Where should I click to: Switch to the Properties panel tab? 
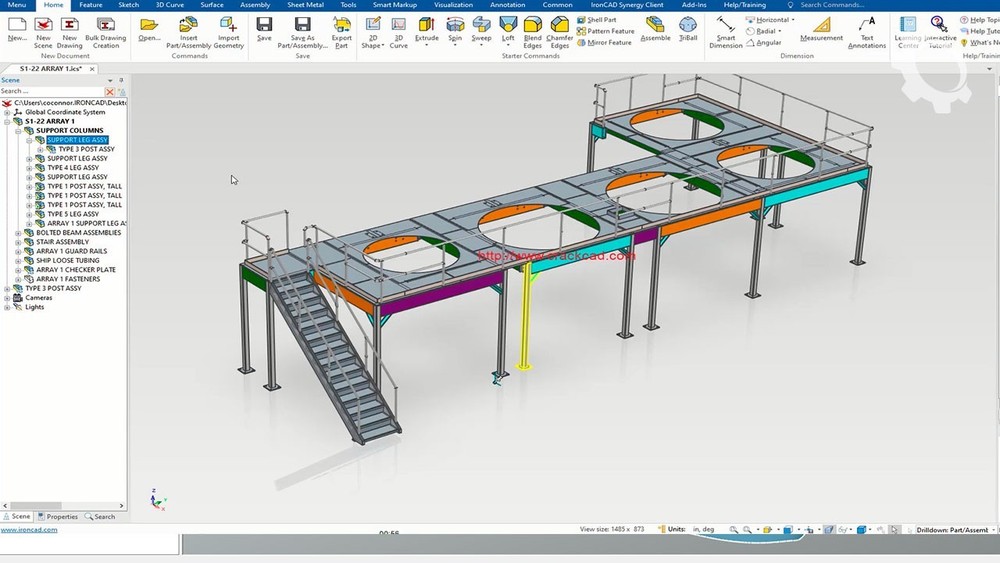point(57,516)
